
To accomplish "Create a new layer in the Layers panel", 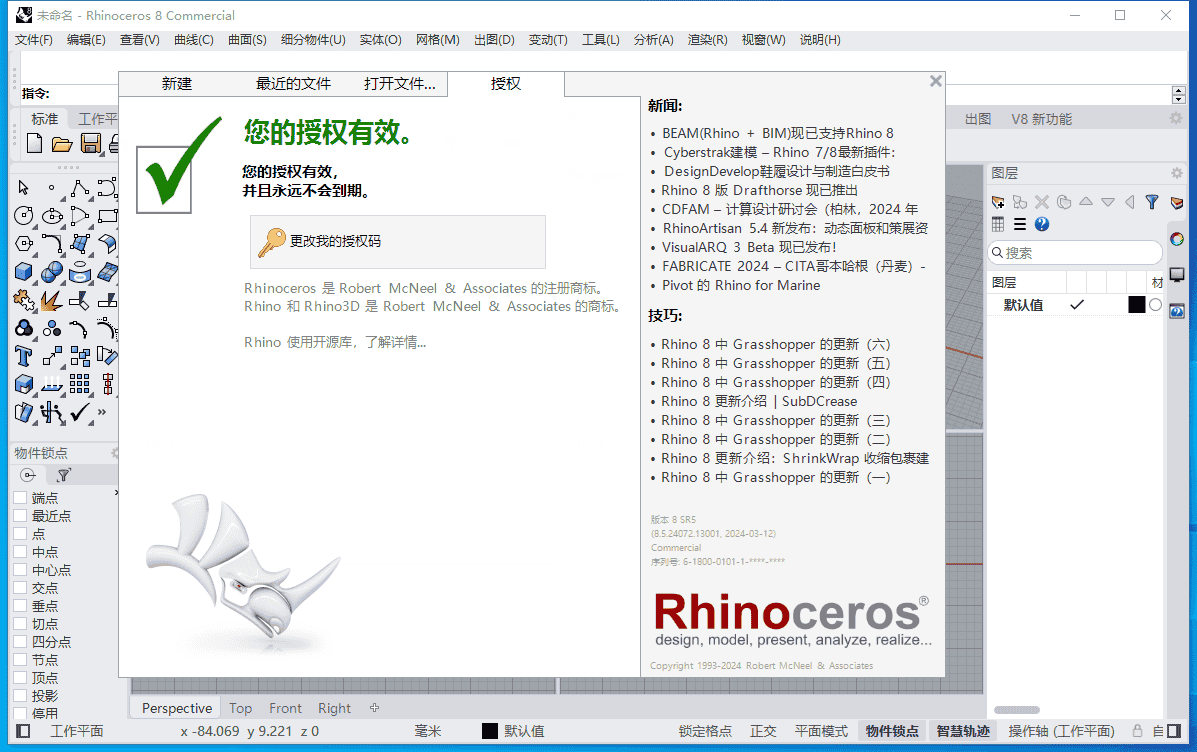I will (x=997, y=202).
